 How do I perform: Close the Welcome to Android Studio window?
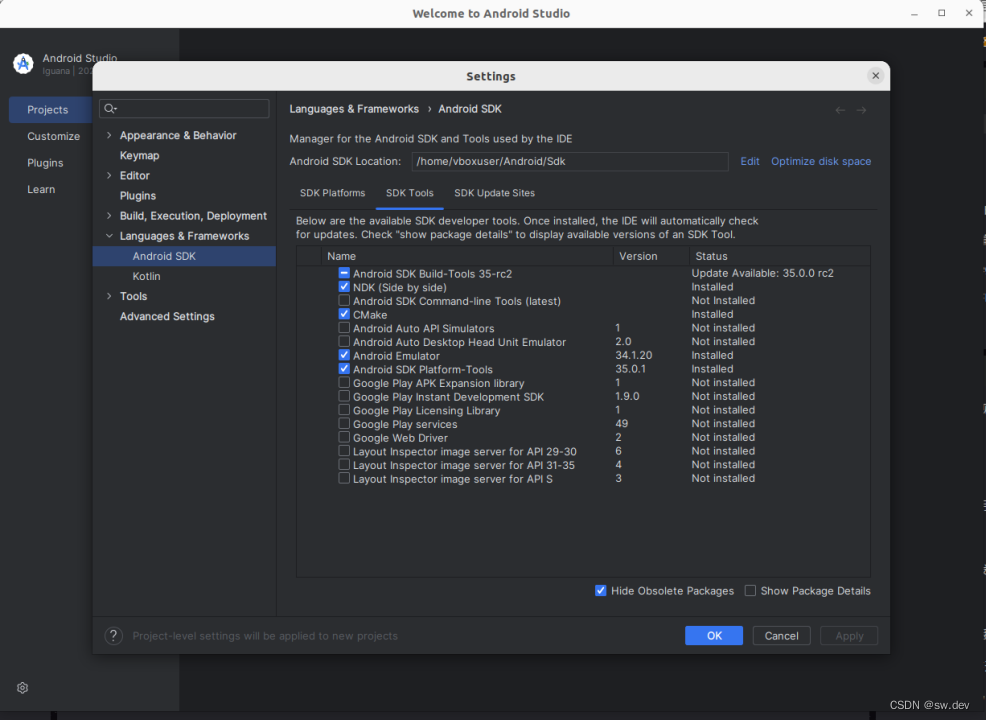point(969,13)
